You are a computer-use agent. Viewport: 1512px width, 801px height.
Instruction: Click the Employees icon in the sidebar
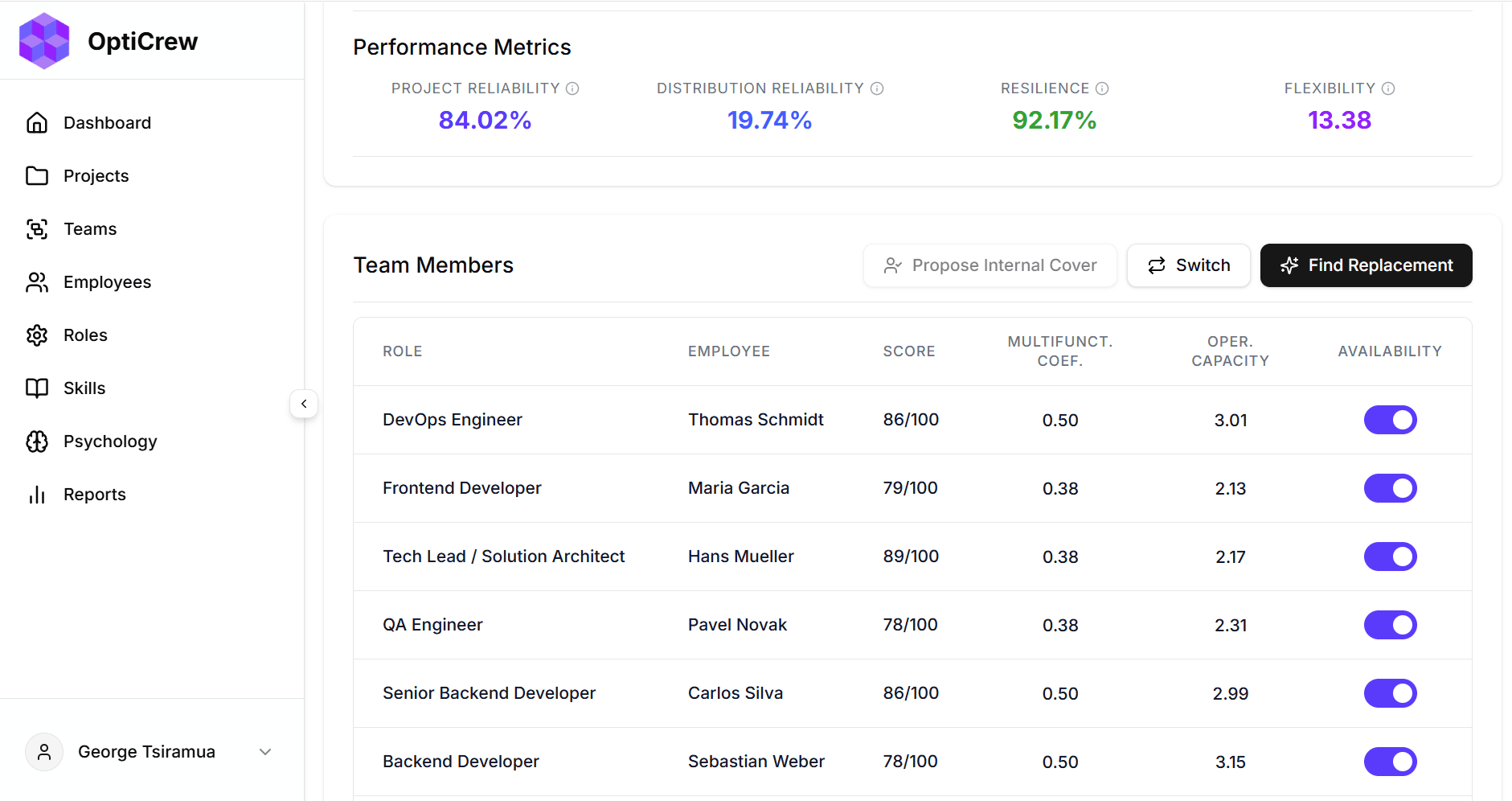[37, 281]
